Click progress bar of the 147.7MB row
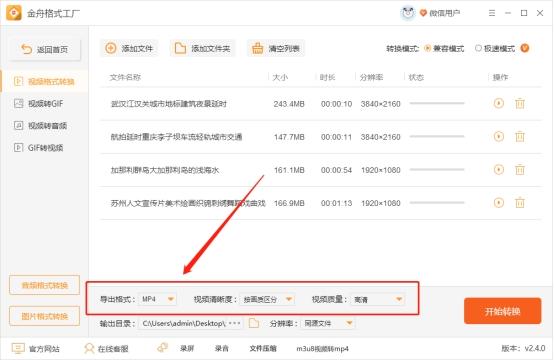The width and height of the screenshot is (554, 360). click(x=437, y=136)
